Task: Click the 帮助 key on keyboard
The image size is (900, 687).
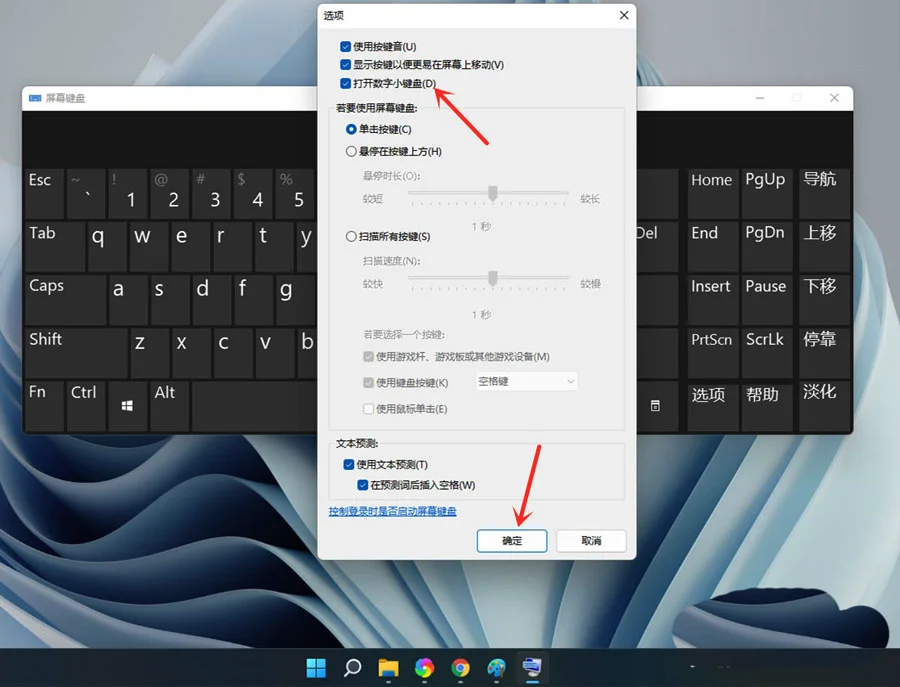Action: pos(767,406)
